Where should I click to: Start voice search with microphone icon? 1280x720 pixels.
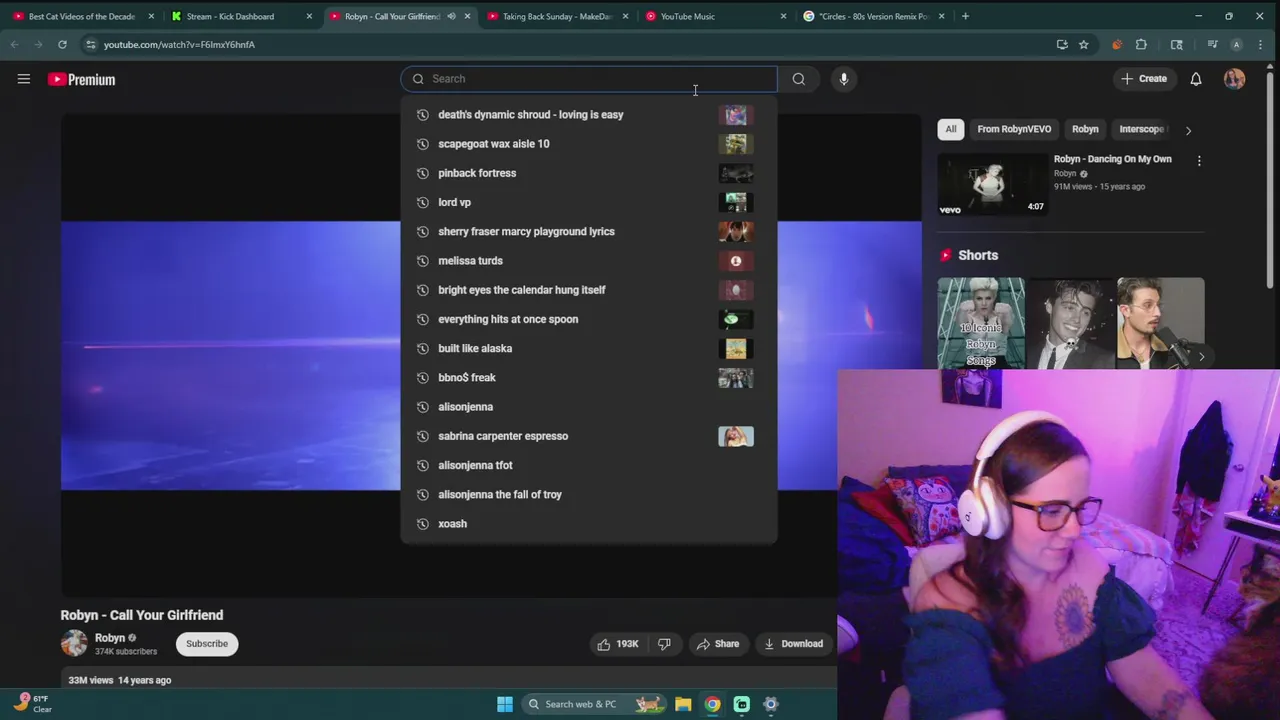(x=843, y=79)
